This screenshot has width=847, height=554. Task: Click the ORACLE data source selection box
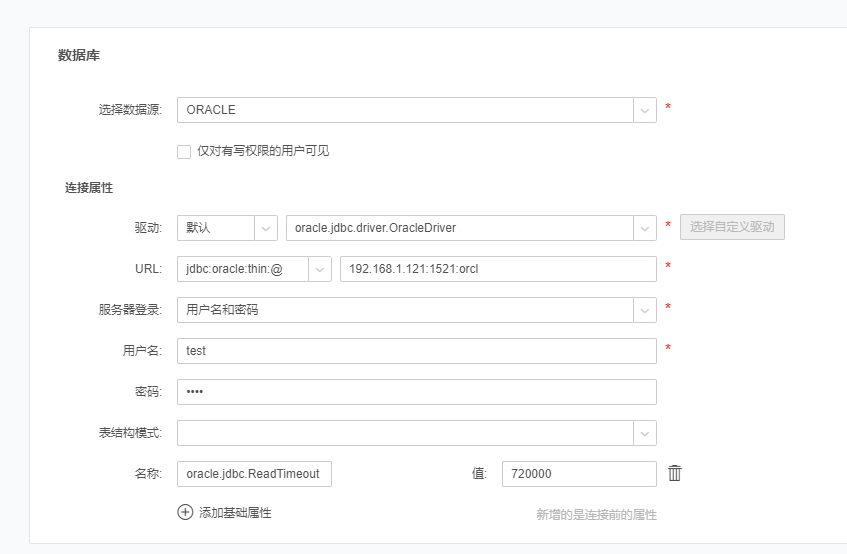[405, 110]
